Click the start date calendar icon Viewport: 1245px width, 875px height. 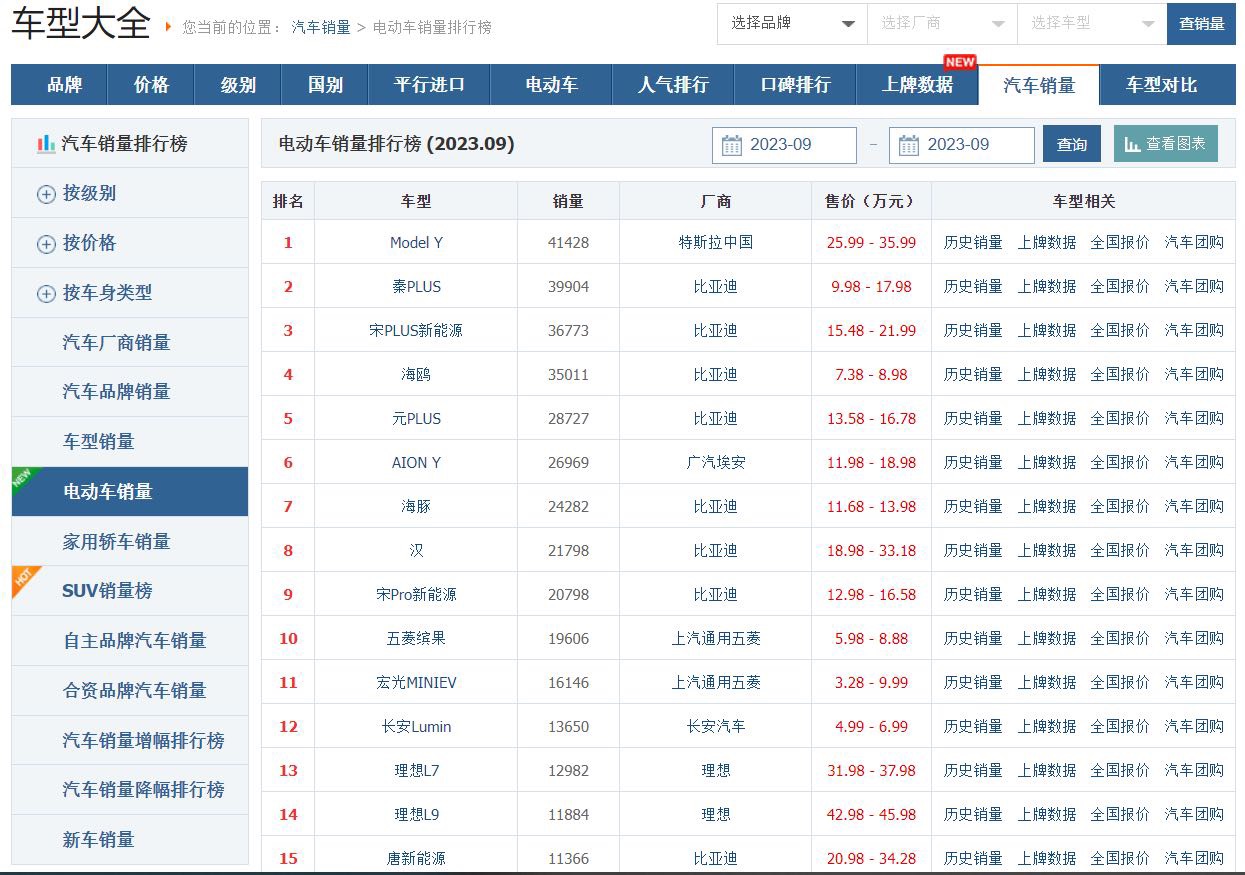(x=732, y=146)
